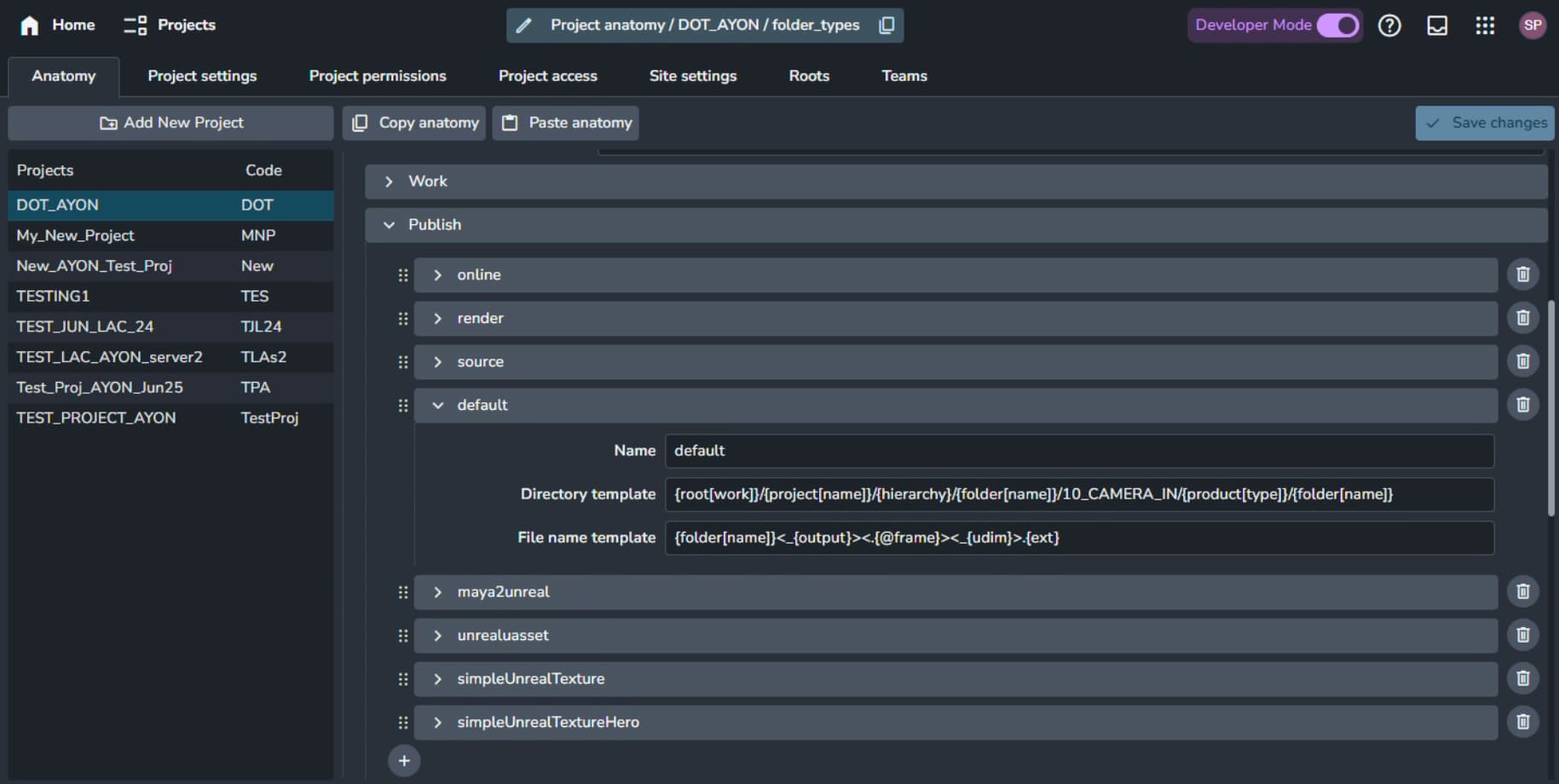Open the Teams tab
The height and width of the screenshot is (784, 1559).
click(x=904, y=76)
